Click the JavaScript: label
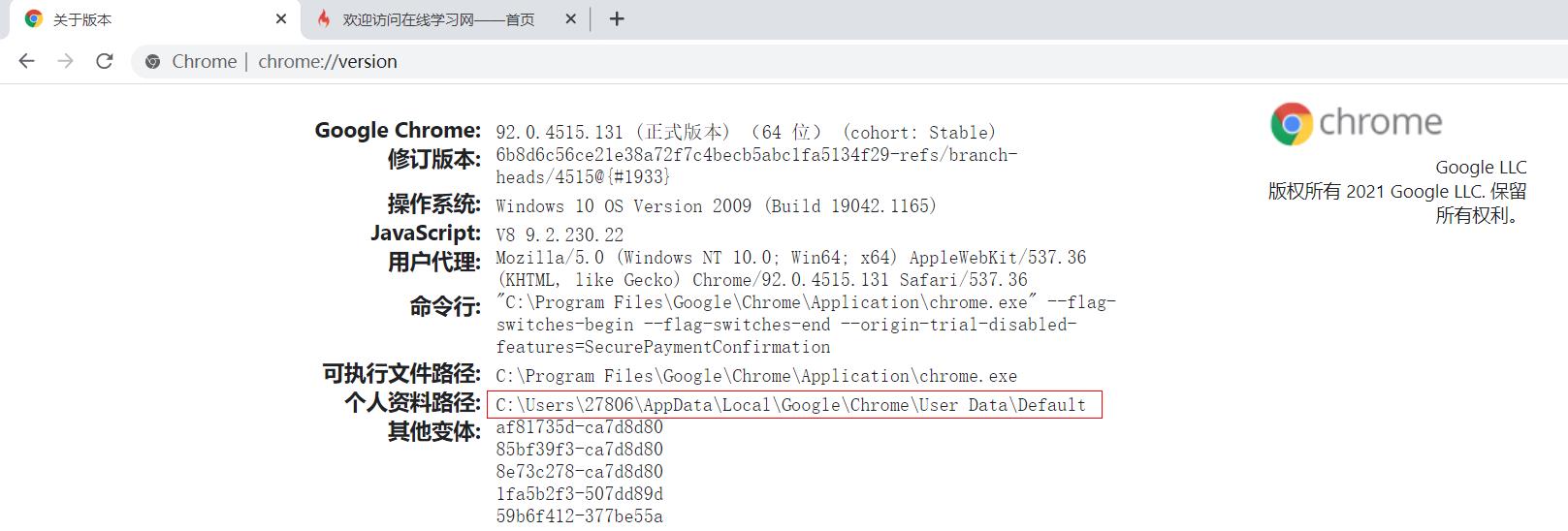Image resolution: width=1568 pixels, height=531 pixels. pos(426,234)
